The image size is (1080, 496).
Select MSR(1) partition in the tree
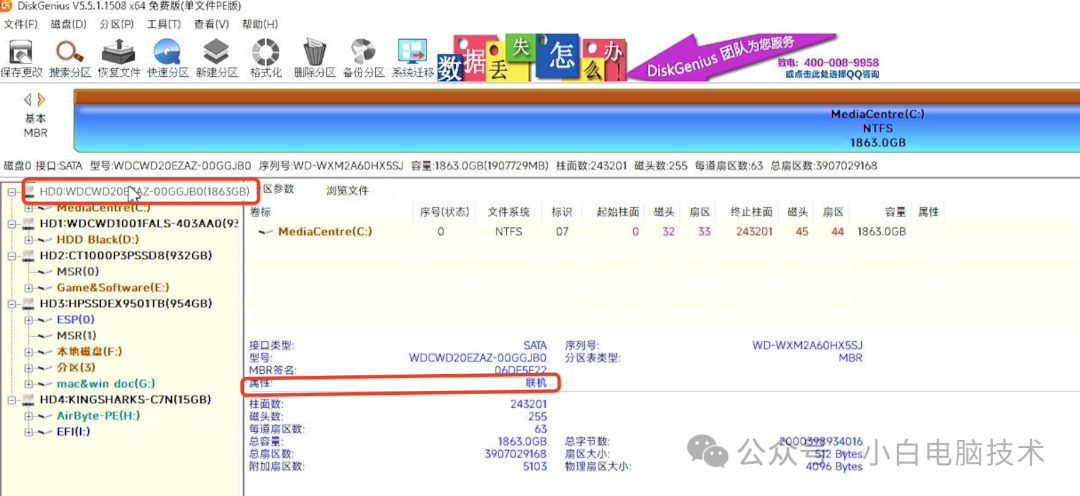coord(76,335)
